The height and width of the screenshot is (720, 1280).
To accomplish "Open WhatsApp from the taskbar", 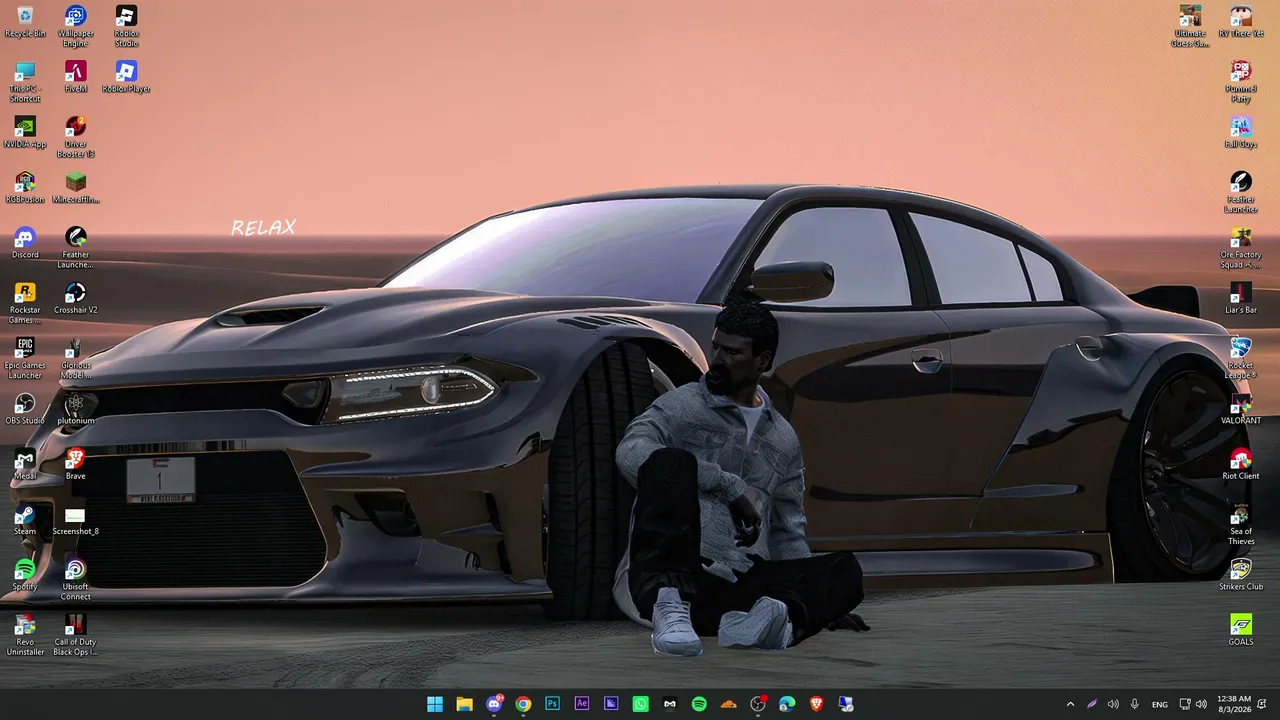I will 641,704.
